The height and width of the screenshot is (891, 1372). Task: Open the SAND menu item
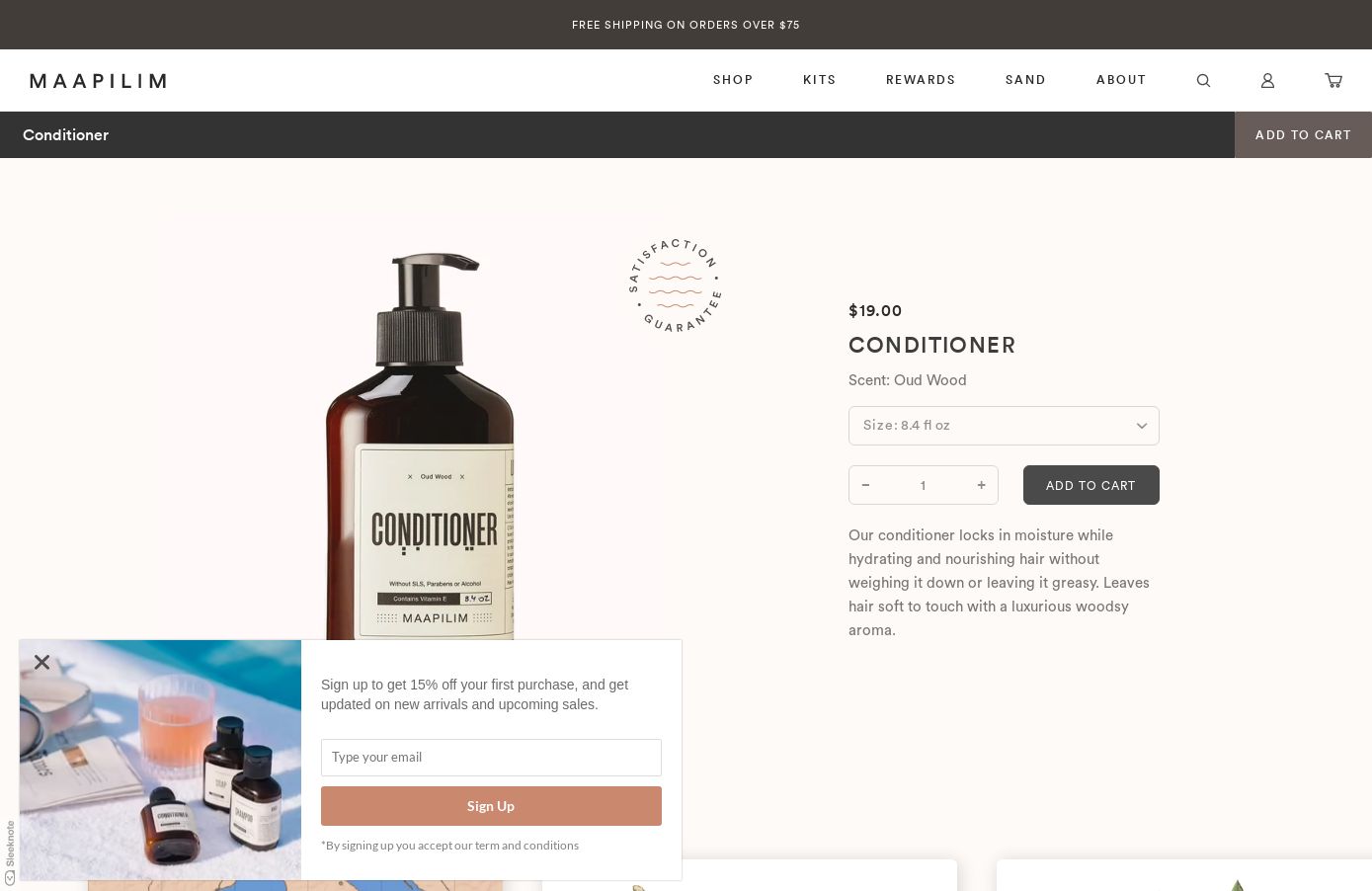pos(1025,80)
